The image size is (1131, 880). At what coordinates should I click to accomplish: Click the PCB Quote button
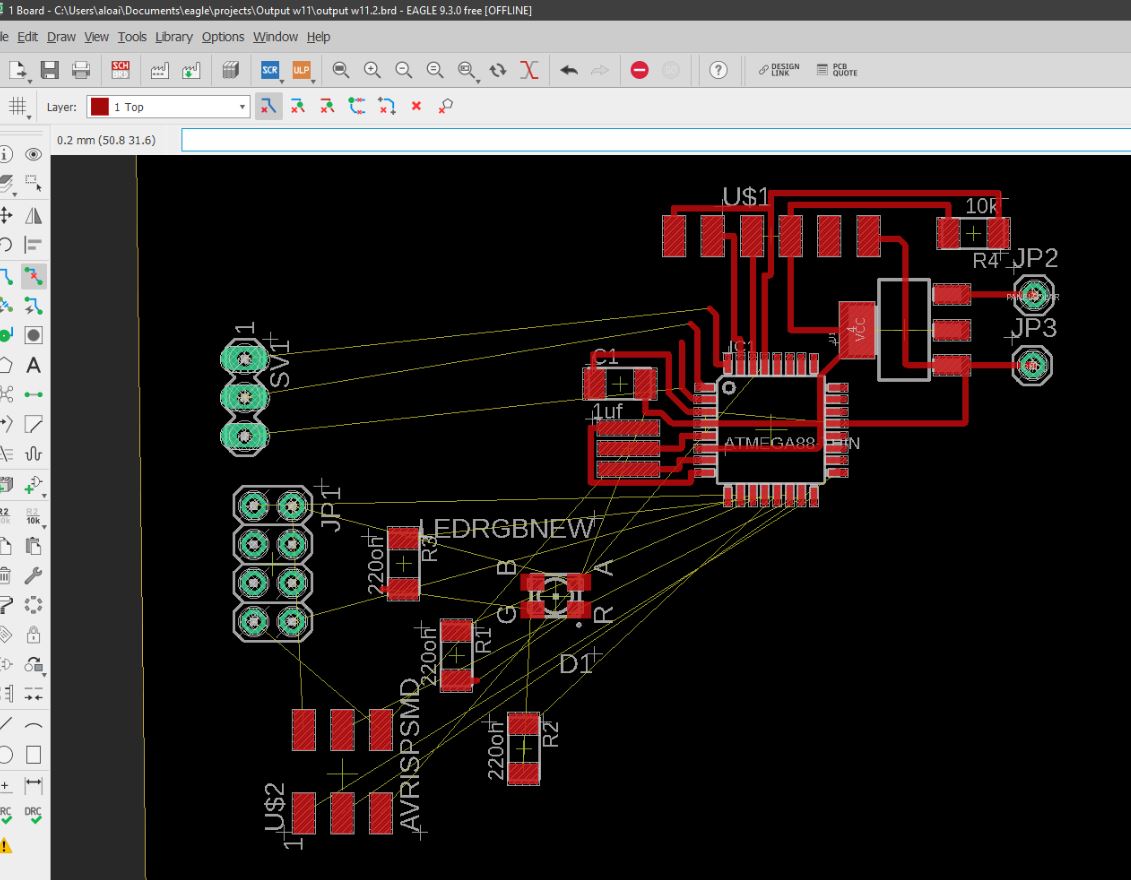[x=837, y=70]
